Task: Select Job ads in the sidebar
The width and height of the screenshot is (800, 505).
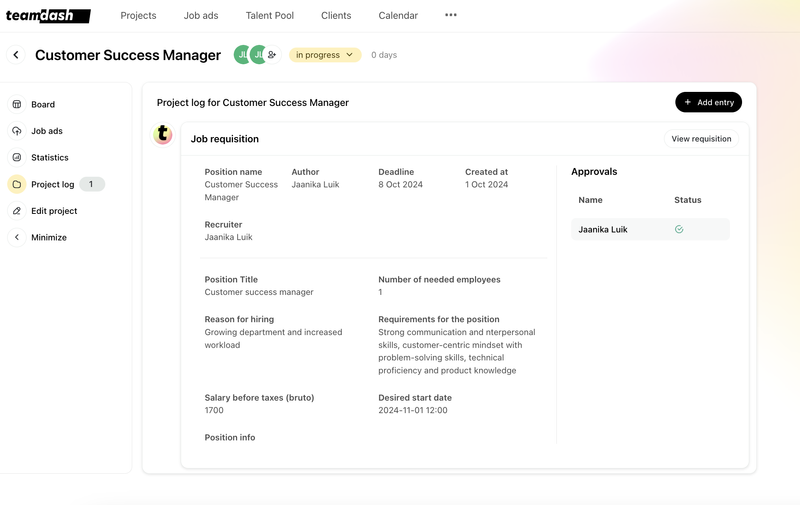Action: coord(47,131)
